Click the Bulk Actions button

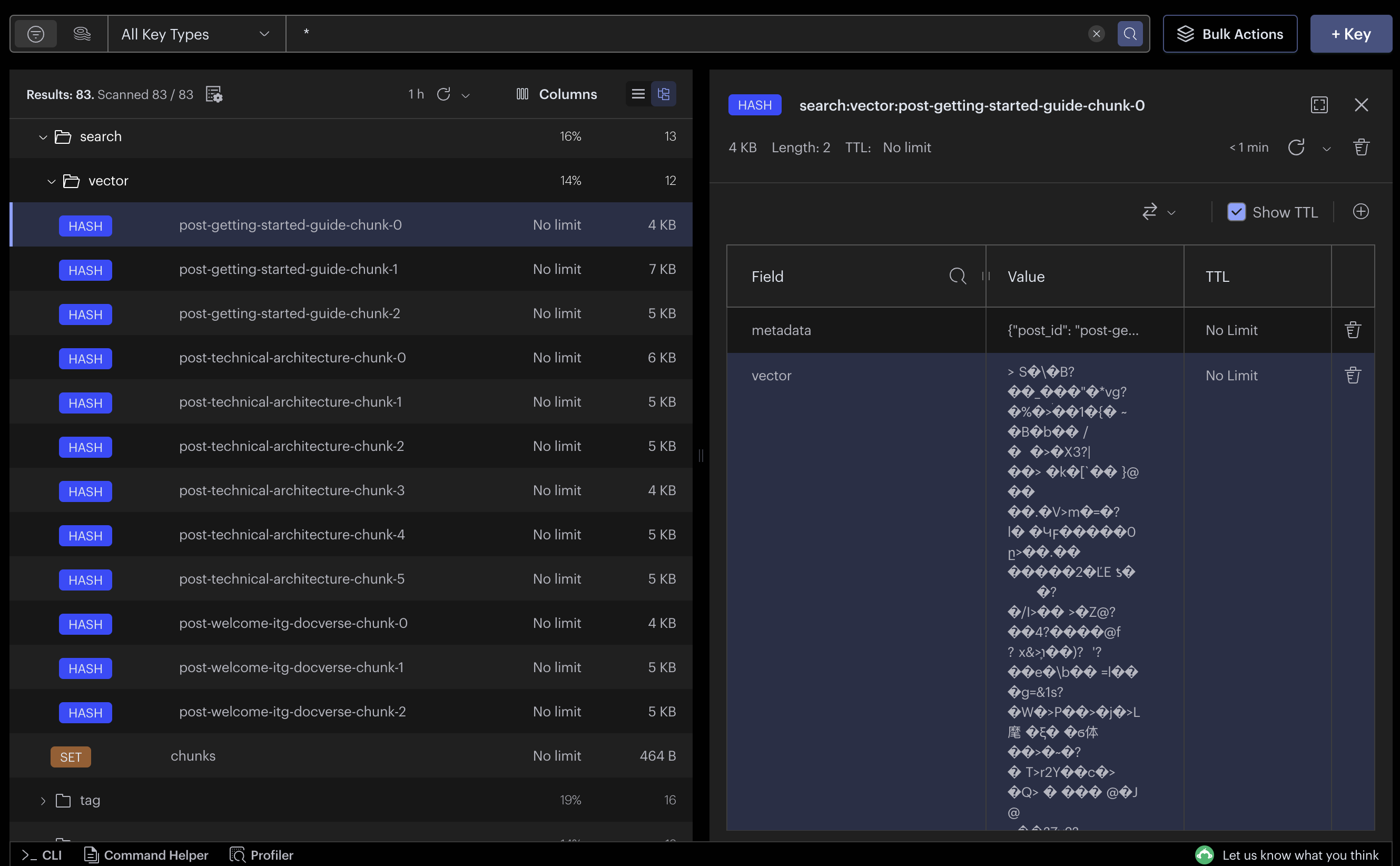tap(1229, 34)
